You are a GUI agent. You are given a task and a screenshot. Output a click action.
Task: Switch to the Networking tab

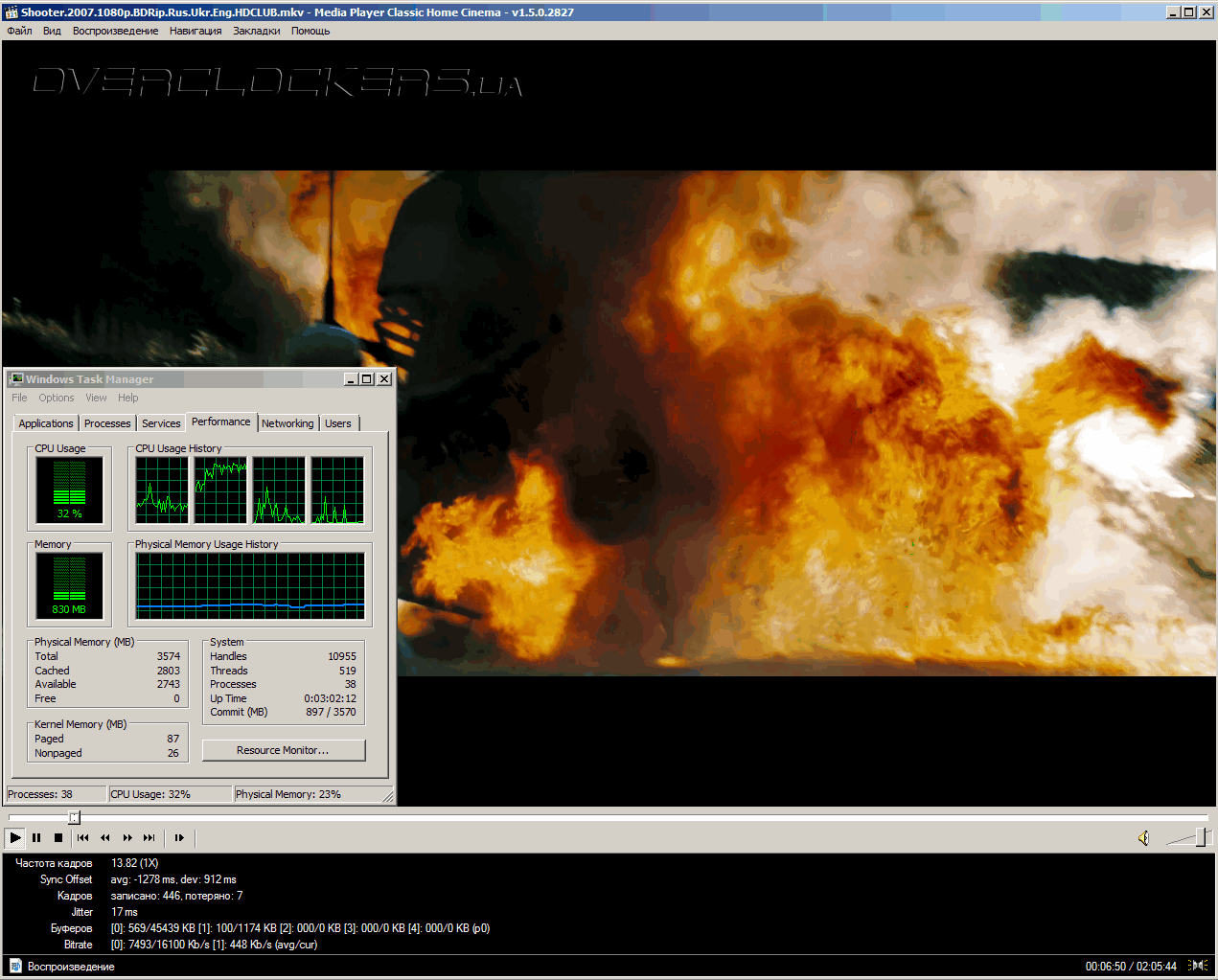[x=287, y=423]
